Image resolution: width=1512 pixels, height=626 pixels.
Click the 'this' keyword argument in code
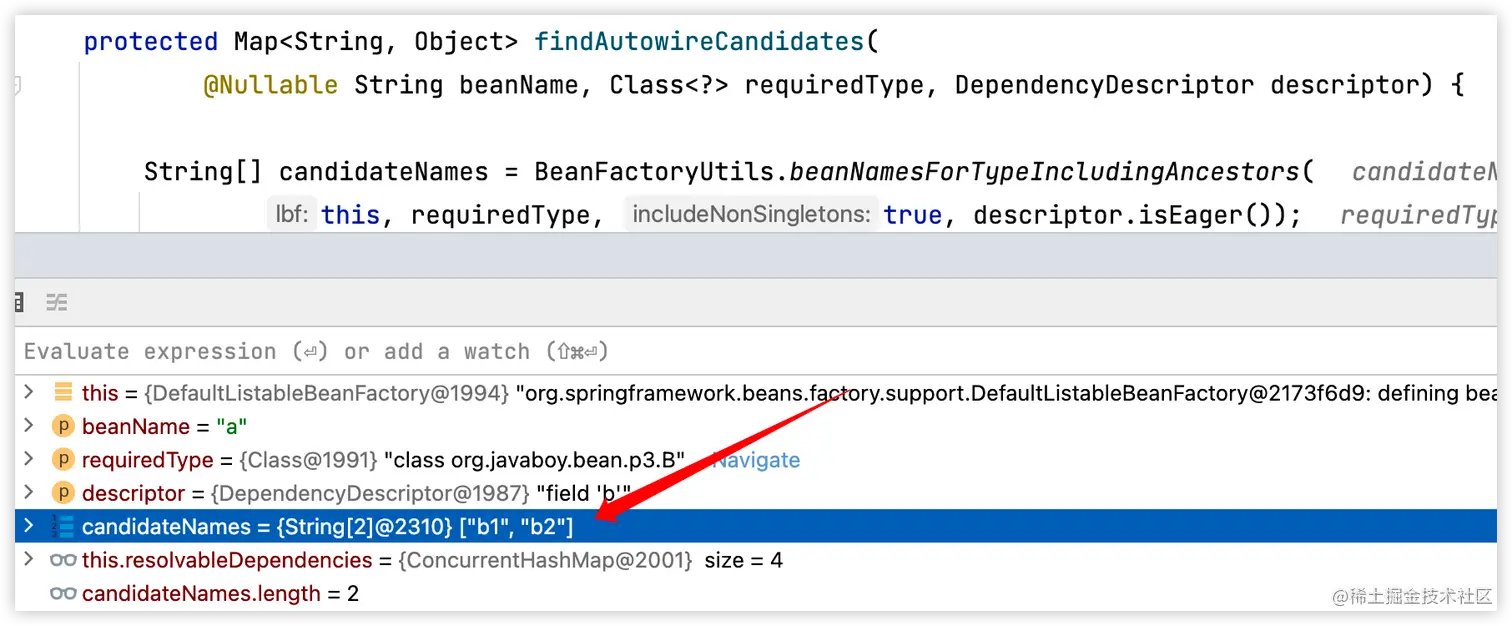350,215
